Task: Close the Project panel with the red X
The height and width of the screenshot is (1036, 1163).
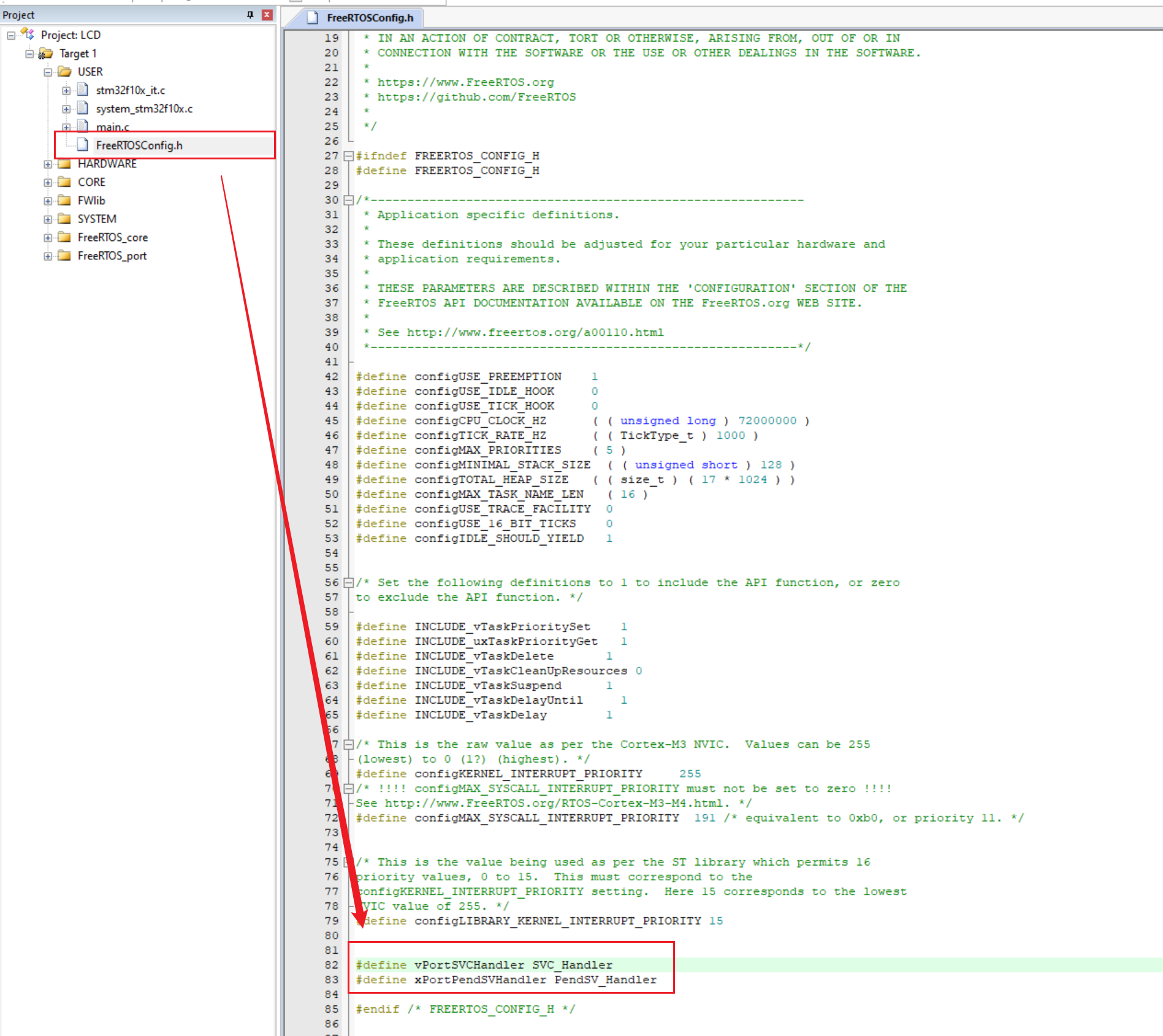Action: 267,15
